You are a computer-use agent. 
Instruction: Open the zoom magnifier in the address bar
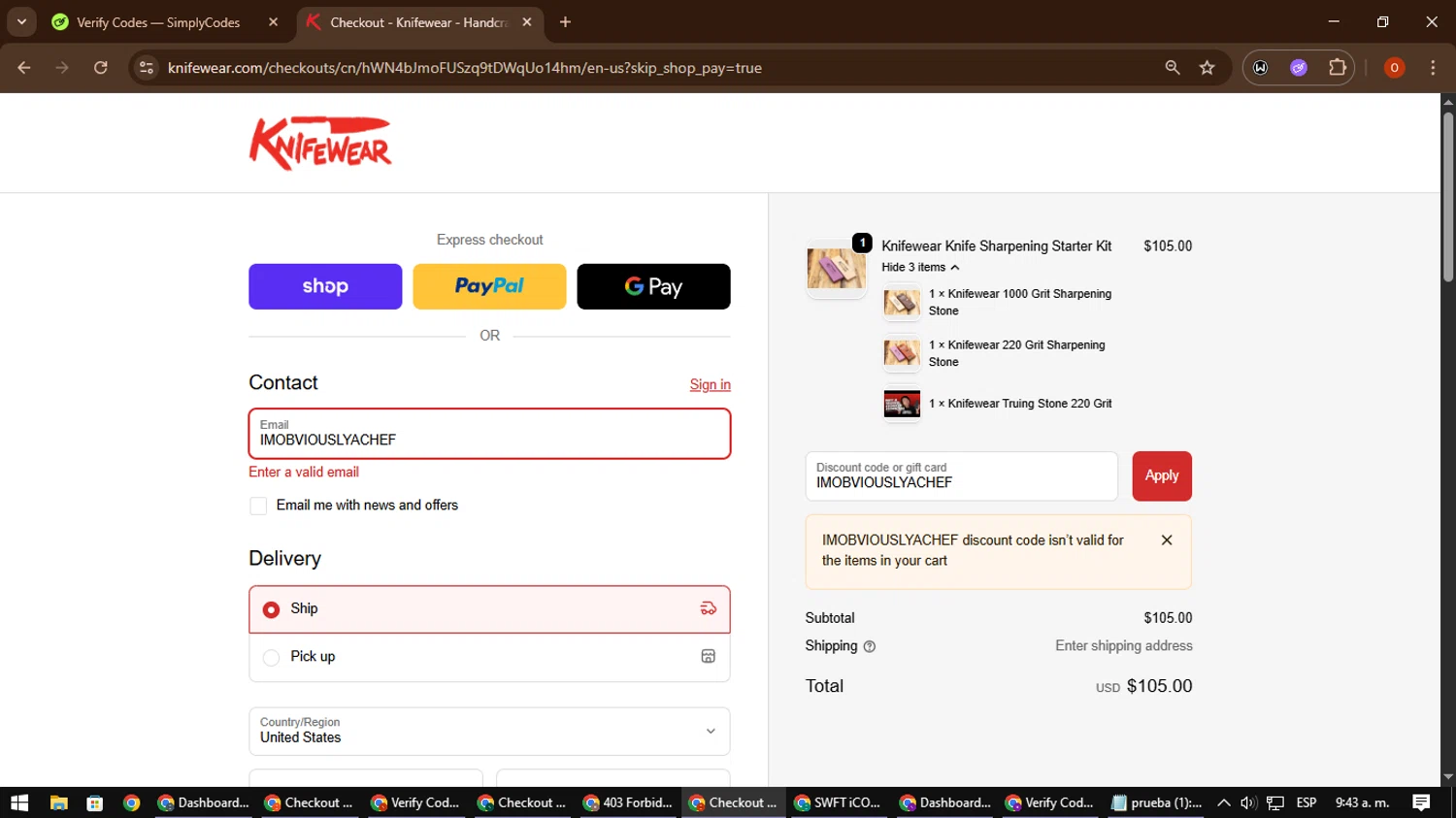tap(1173, 68)
